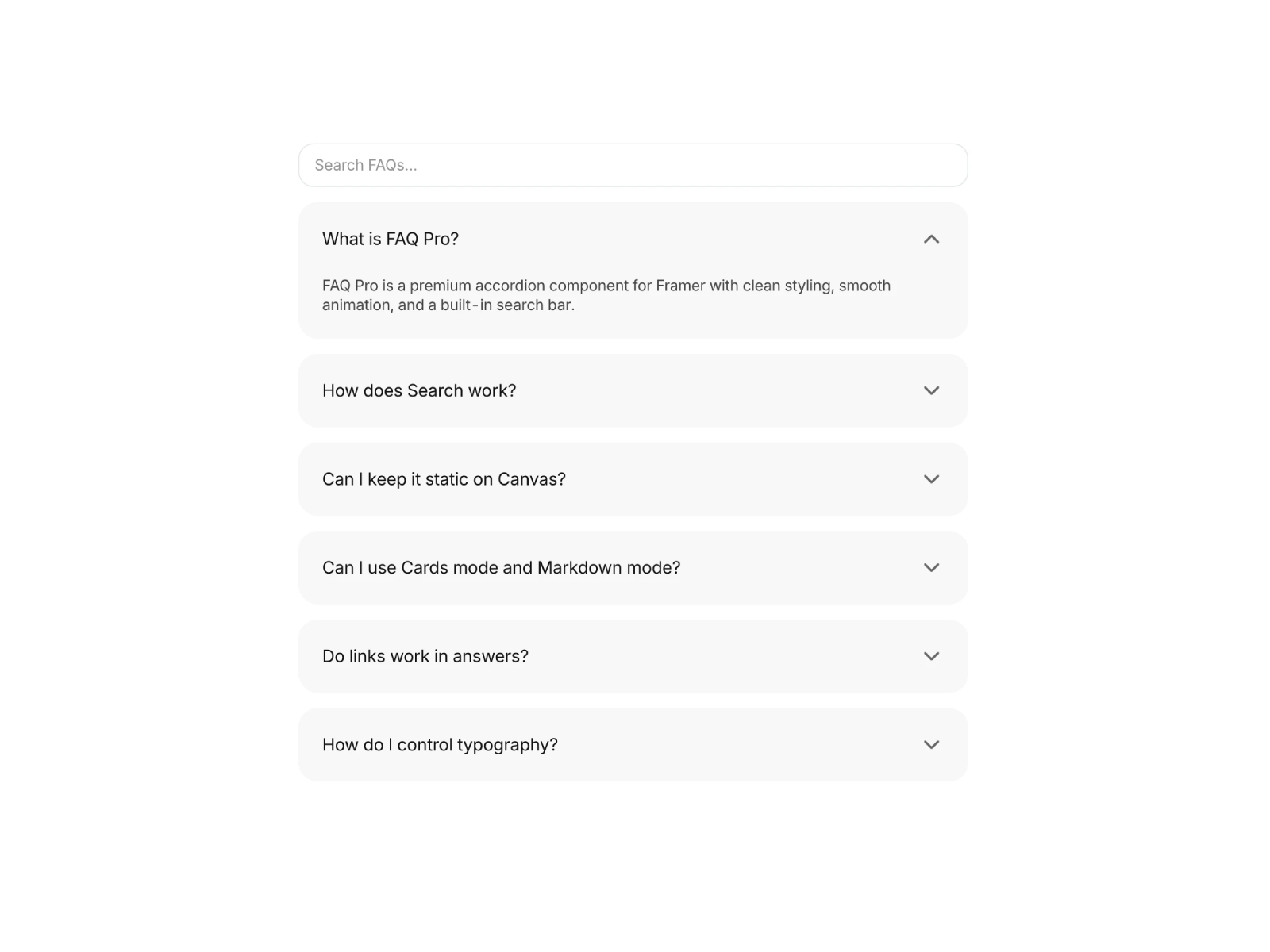
Task: Expand 'How do I control typography?' title
Action: point(440,745)
